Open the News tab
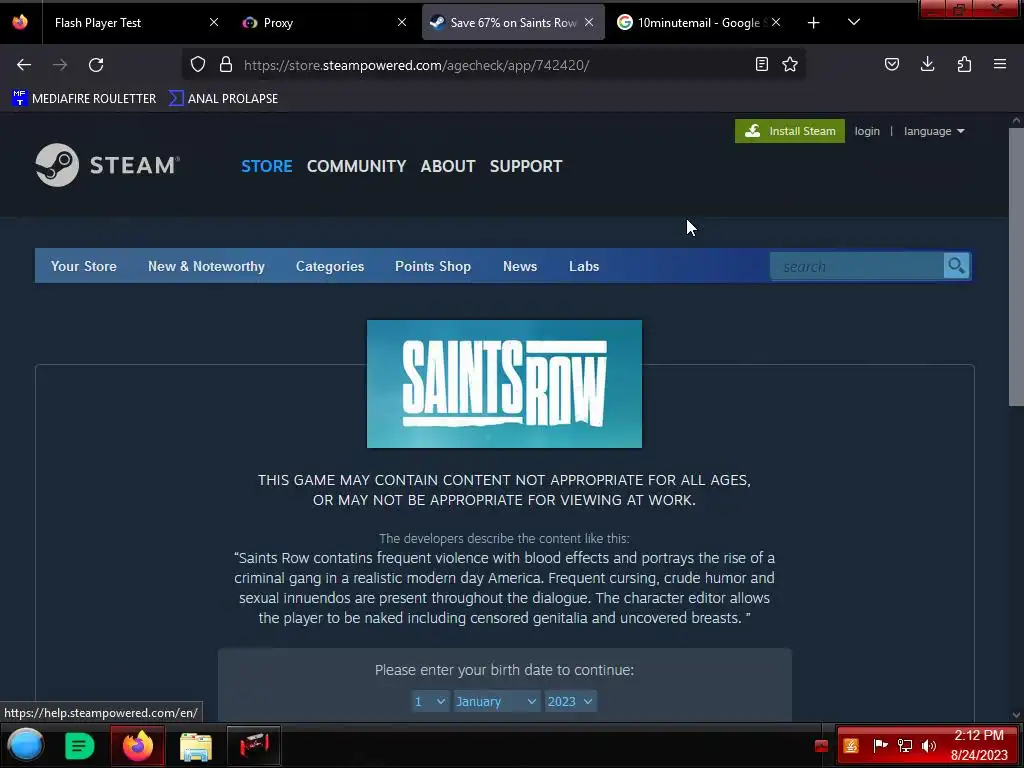Viewport: 1024px width, 768px height. point(520,266)
